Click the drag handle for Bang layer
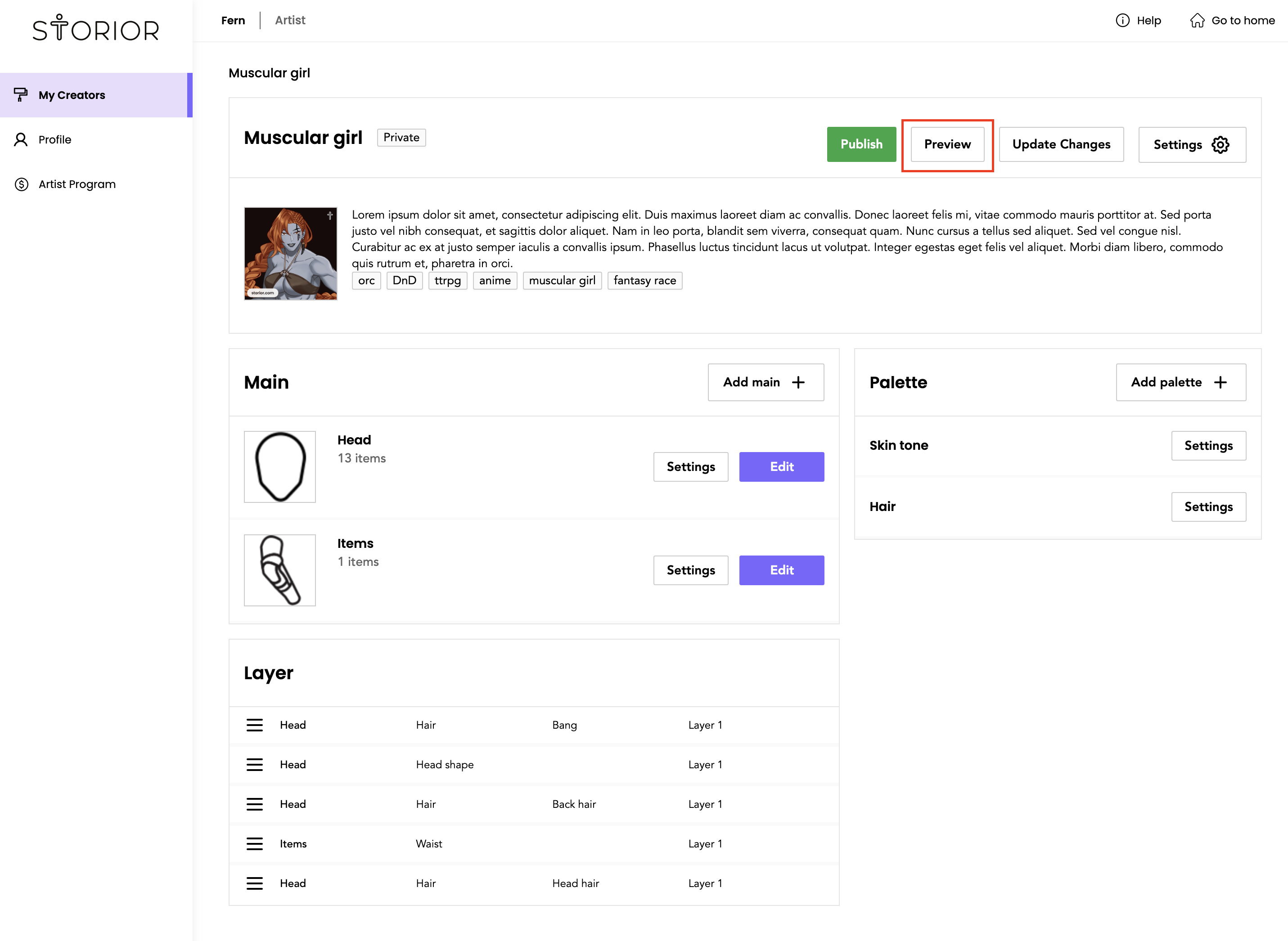This screenshot has height=941, width=1288. click(x=254, y=725)
